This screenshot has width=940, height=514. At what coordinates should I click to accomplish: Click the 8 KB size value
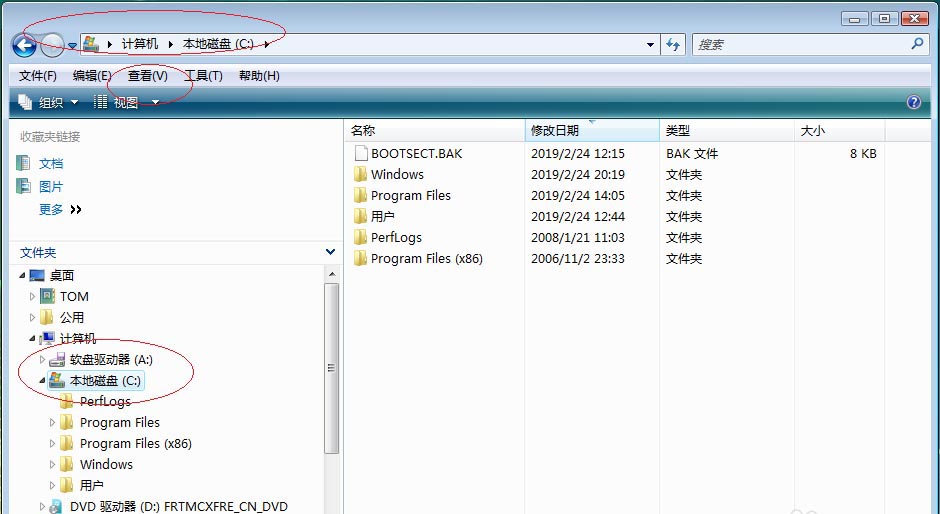pyautogui.click(x=863, y=154)
